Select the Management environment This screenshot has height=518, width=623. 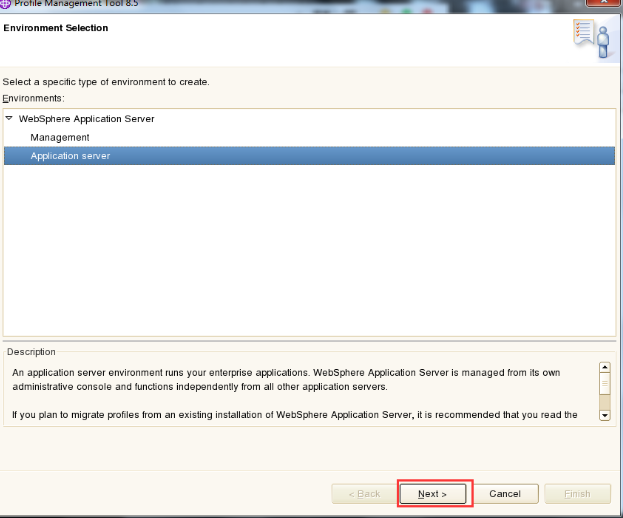[x=60, y=137]
